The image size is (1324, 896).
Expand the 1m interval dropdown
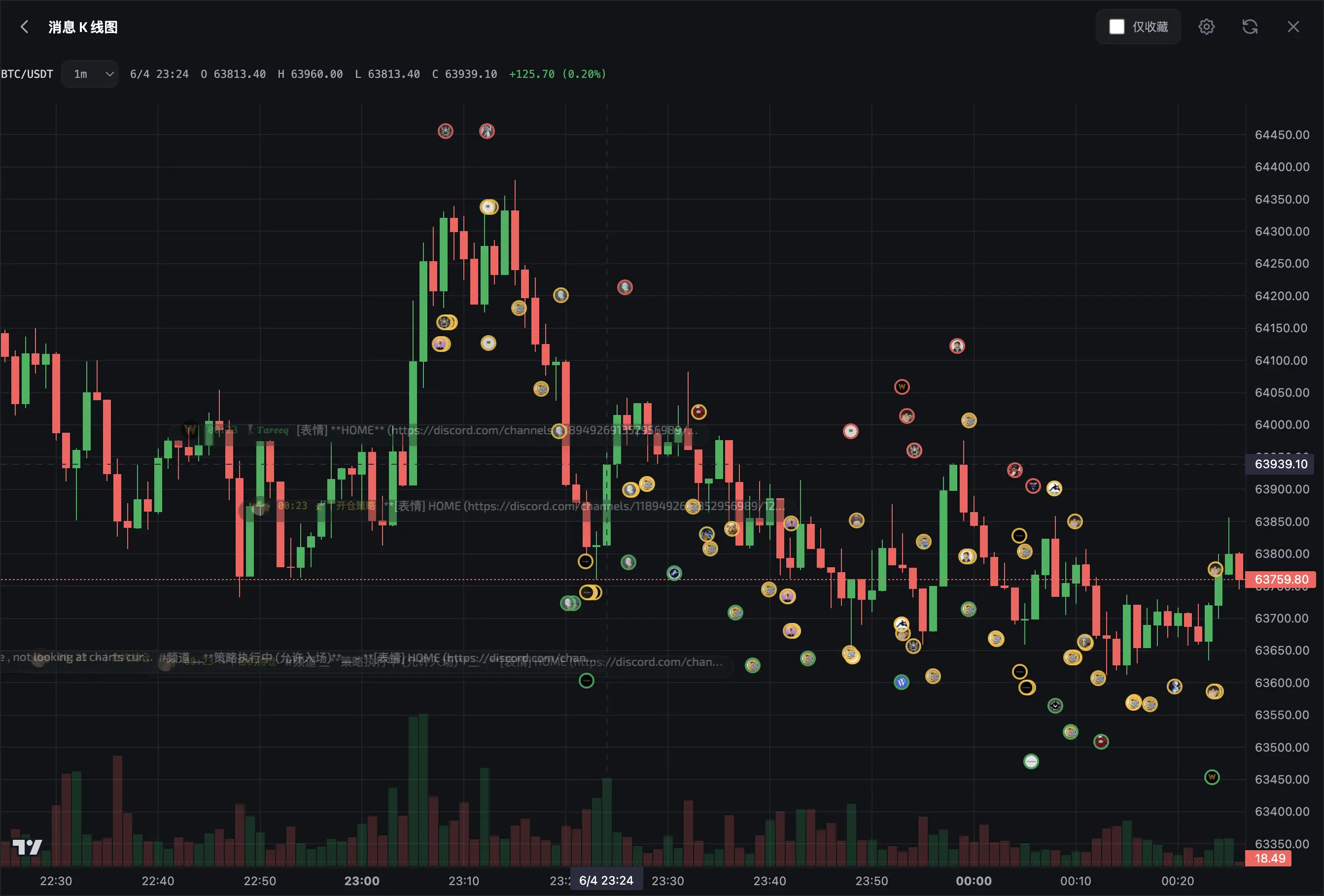90,74
